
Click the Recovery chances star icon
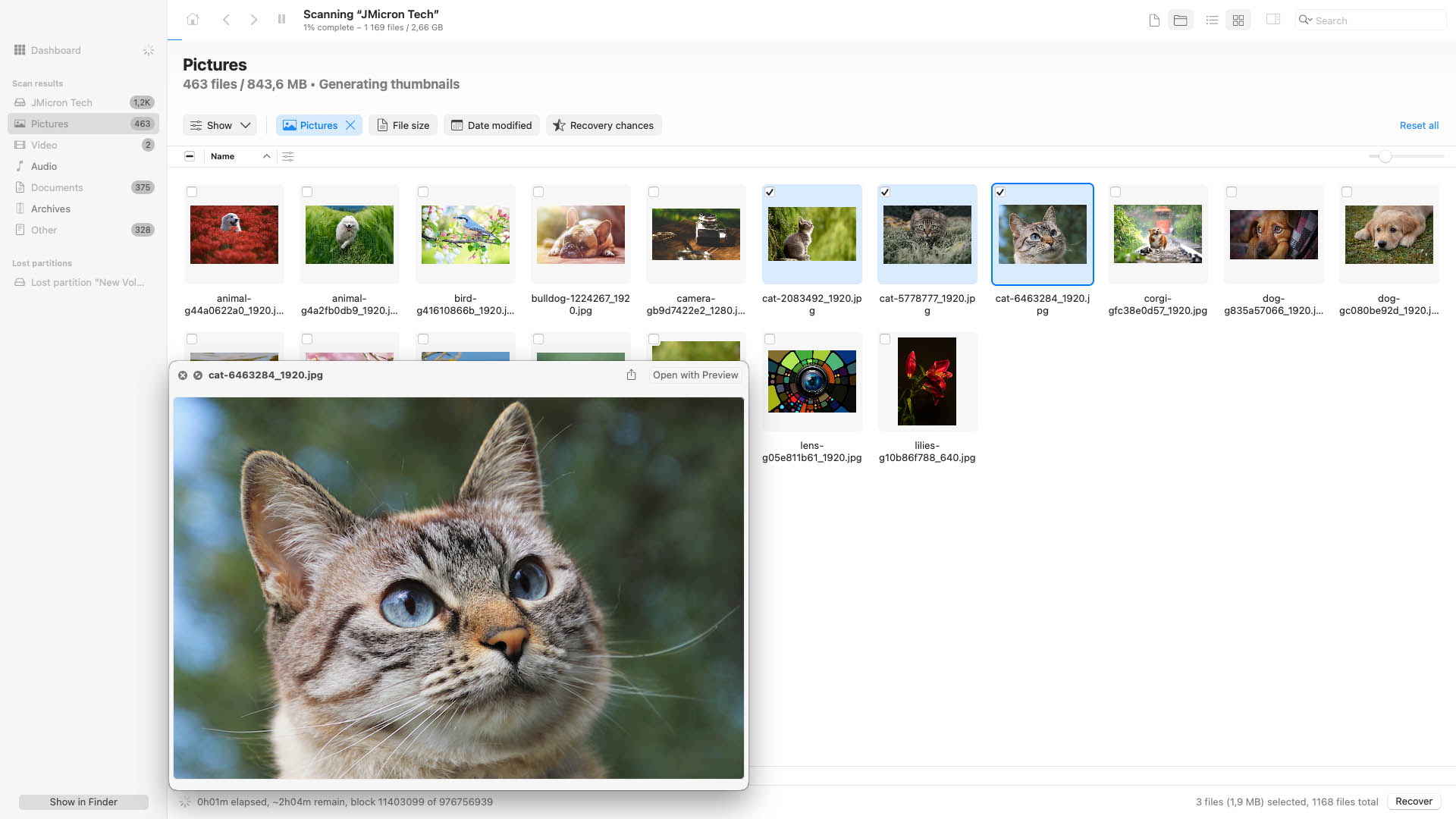pos(559,125)
